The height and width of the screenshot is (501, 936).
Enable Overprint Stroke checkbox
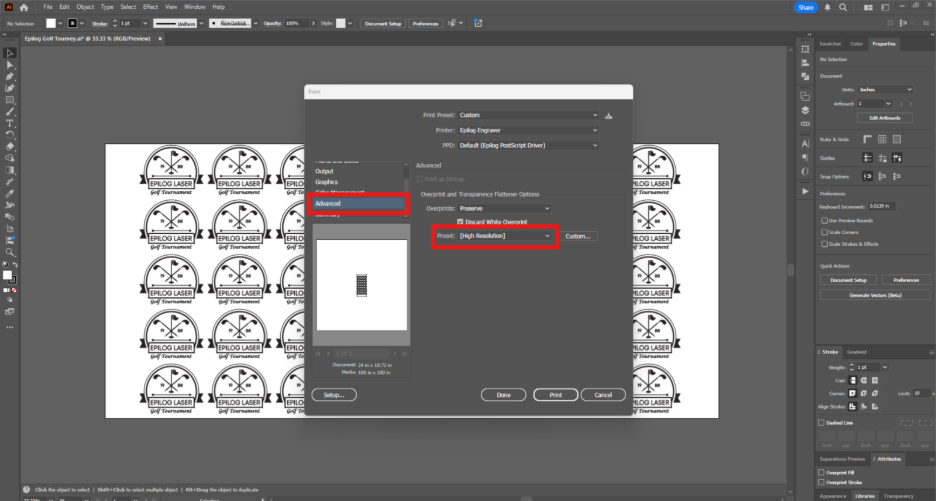click(821, 482)
